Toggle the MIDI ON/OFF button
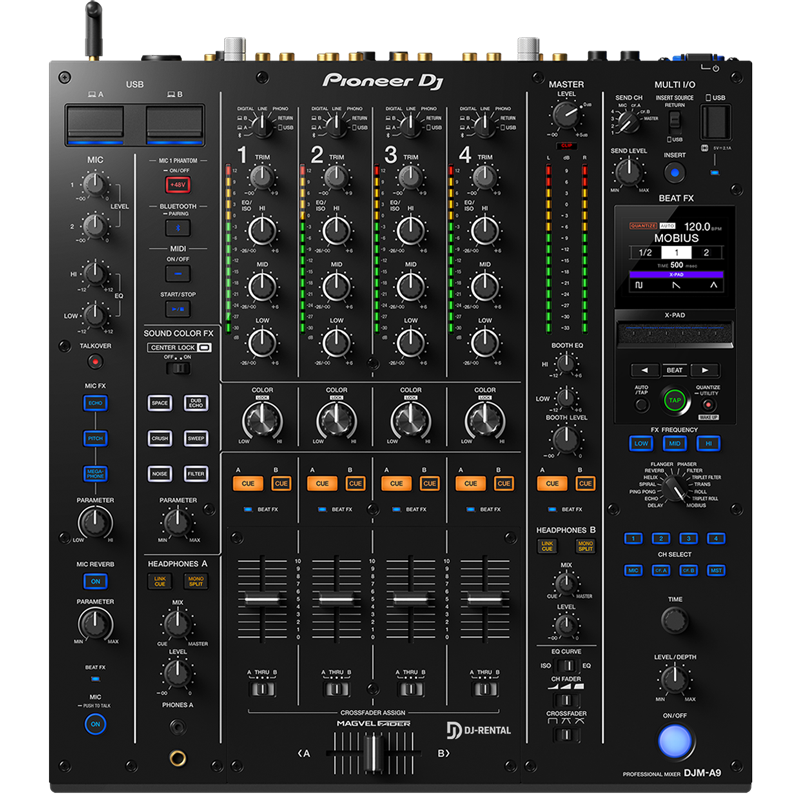This screenshot has width=800, height=800. coord(178,273)
